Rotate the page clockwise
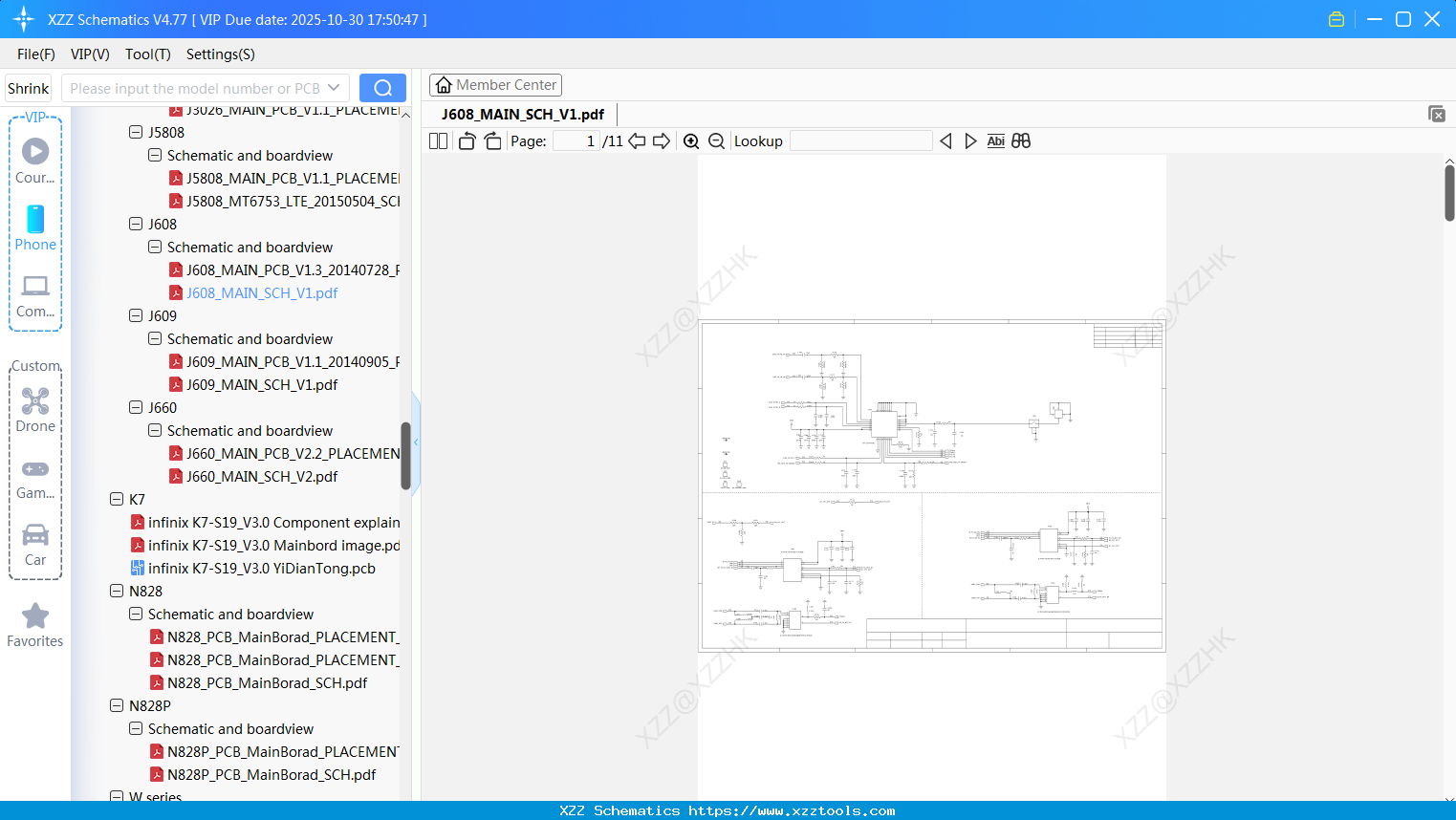 pos(492,140)
